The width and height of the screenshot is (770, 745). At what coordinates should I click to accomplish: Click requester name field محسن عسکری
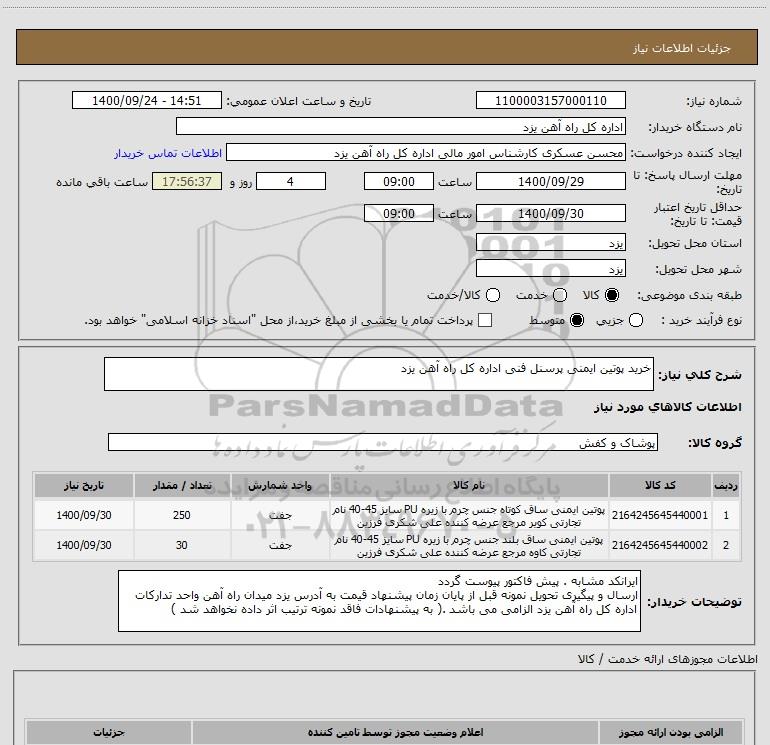(x=426, y=153)
